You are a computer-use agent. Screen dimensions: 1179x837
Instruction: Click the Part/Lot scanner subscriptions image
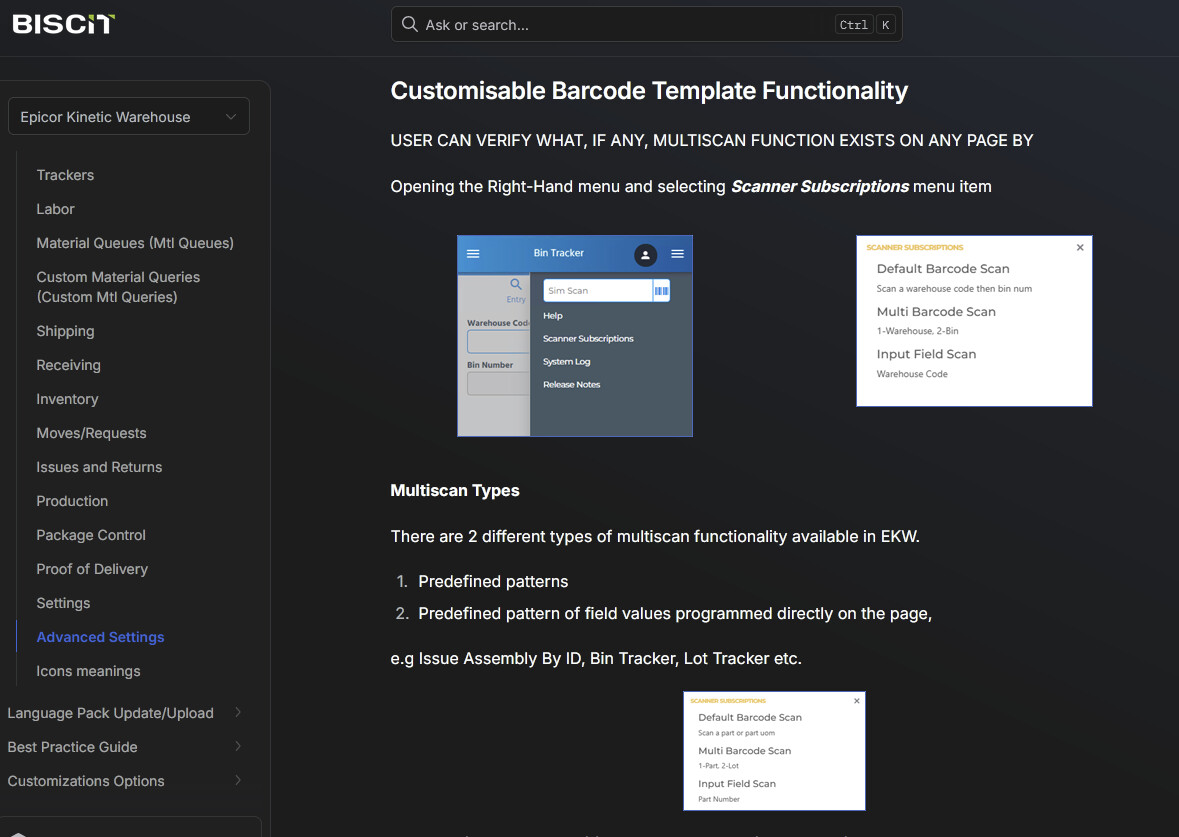774,751
